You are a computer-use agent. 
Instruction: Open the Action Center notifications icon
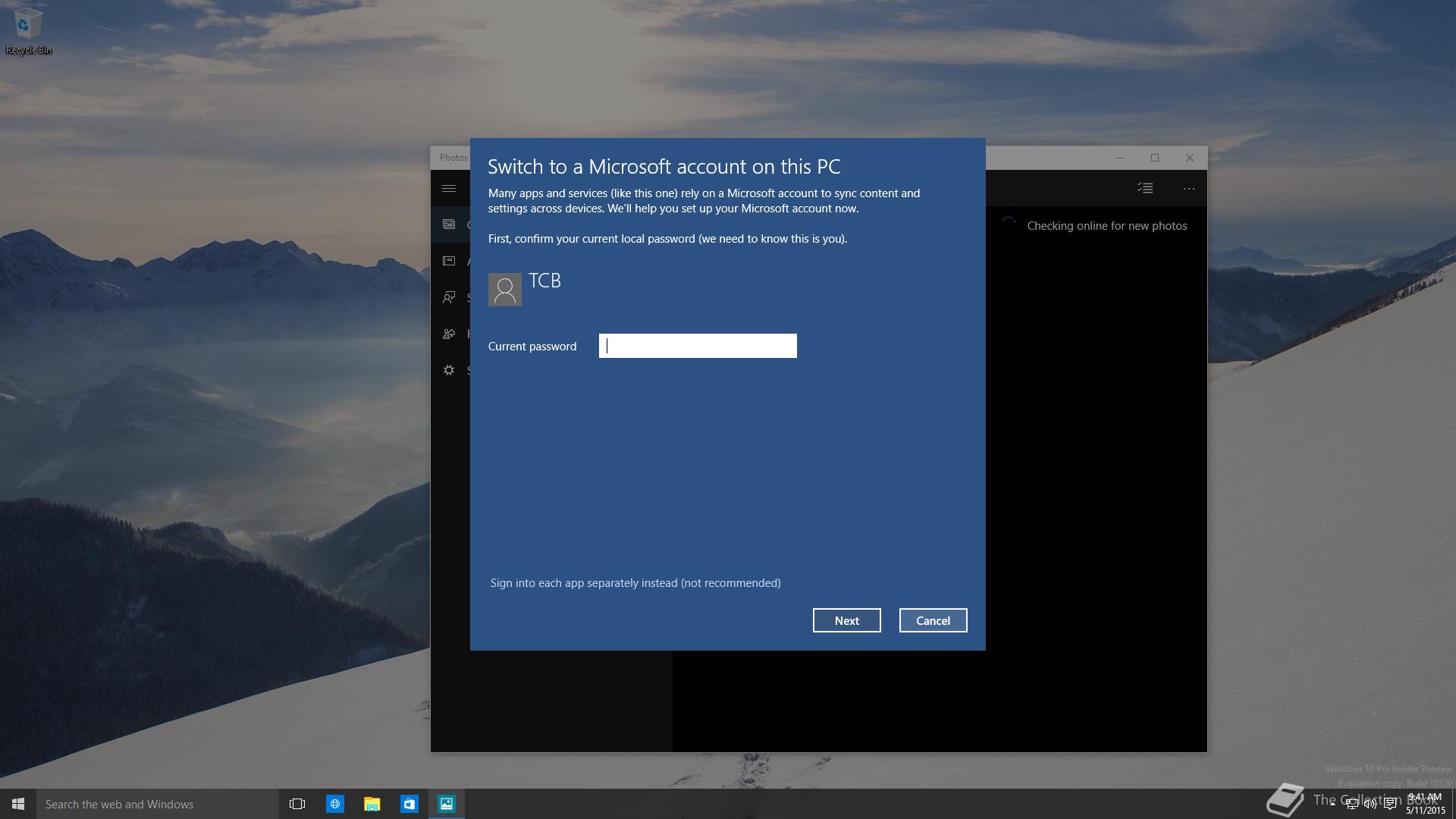(1390, 804)
